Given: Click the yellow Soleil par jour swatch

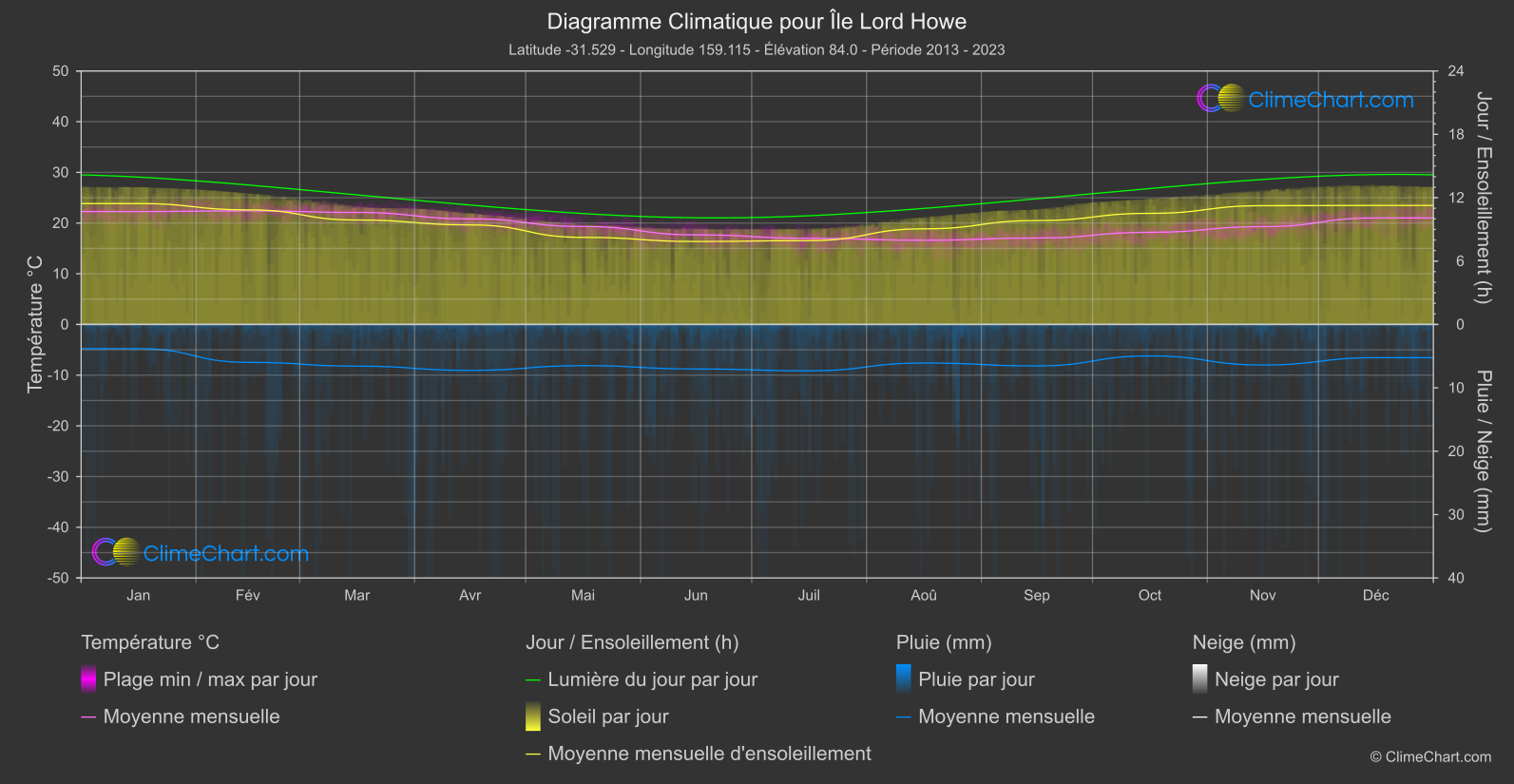Looking at the screenshot, I should coord(533,717).
